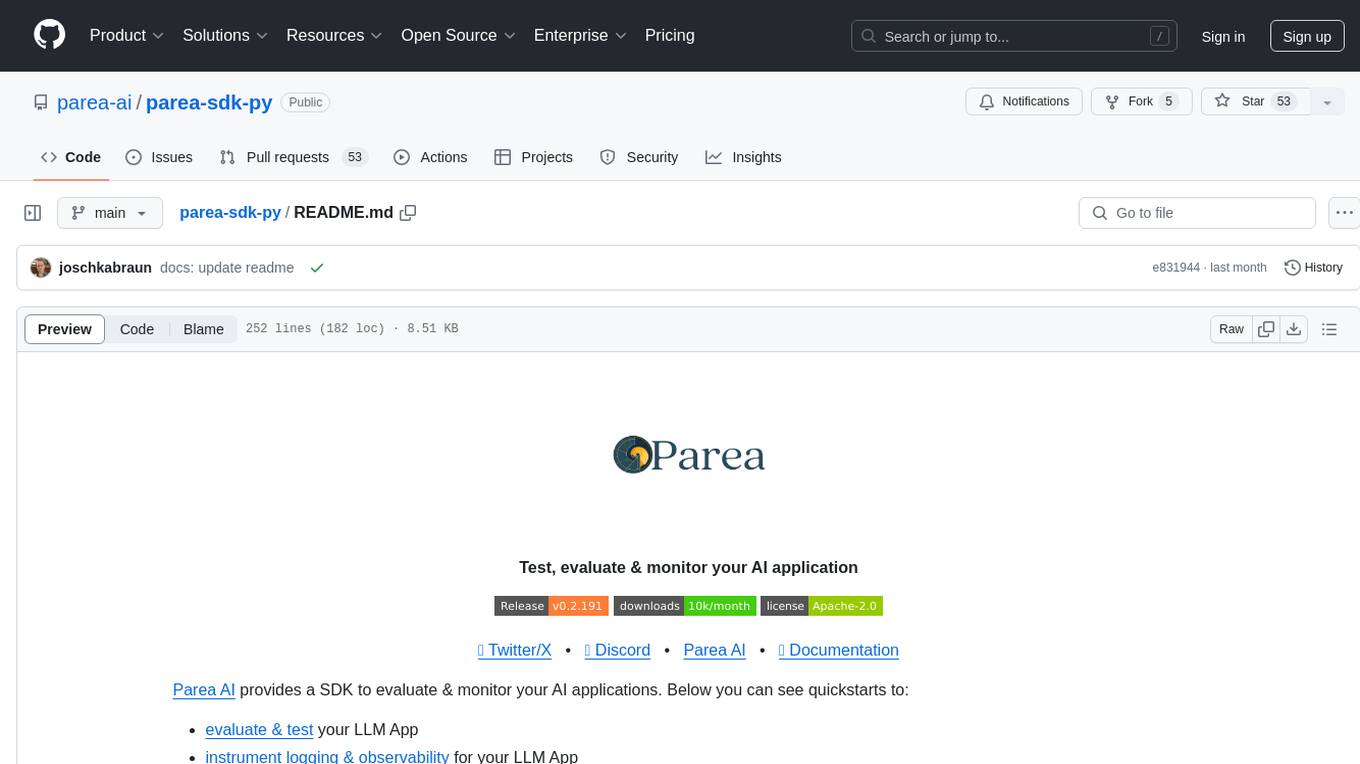1360x764 pixels.
Task: Open the Documentation link
Action: tap(838, 650)
